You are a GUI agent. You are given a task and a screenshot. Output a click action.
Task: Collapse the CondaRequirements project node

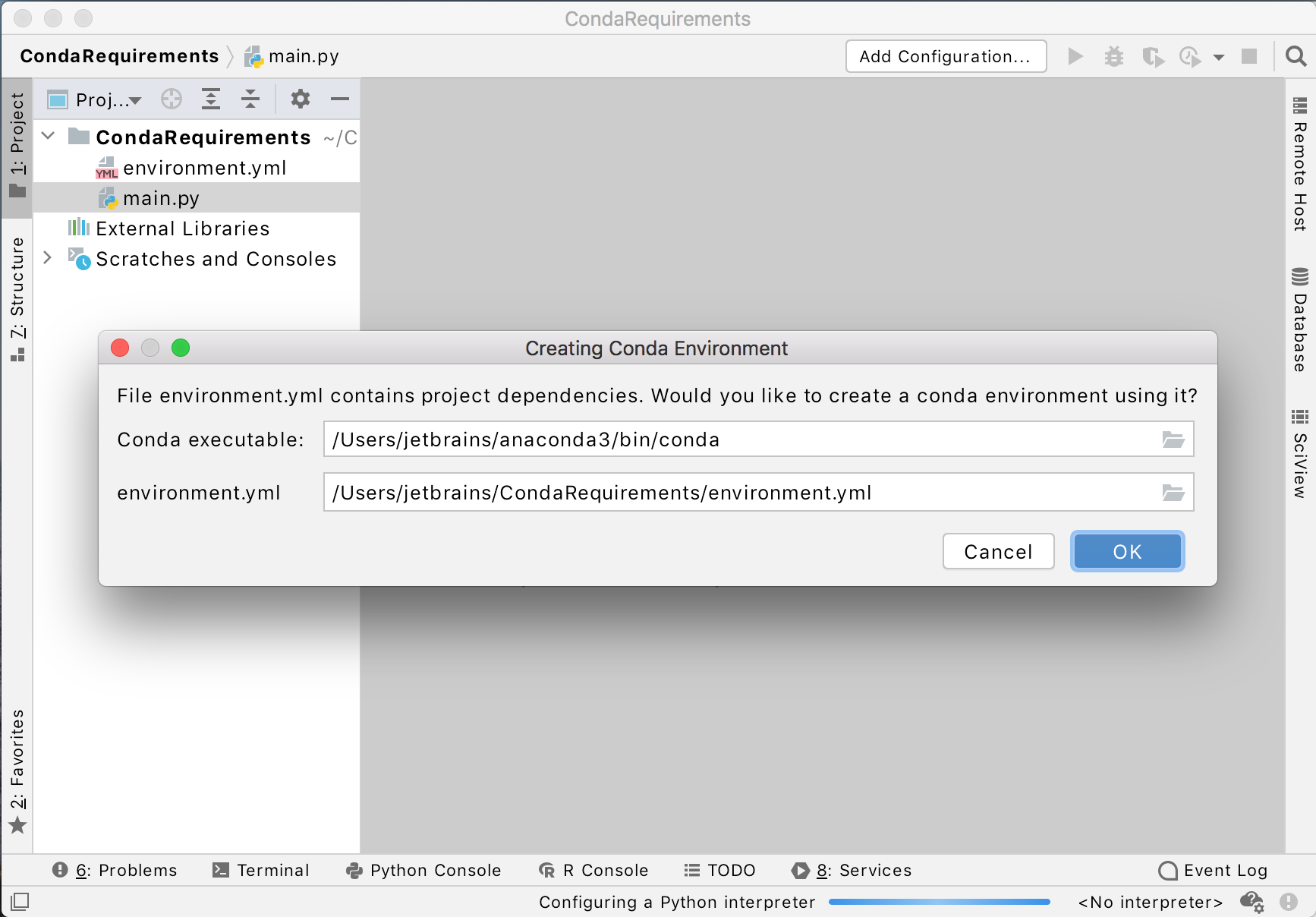pyautogui.click(x=48, y=136)
